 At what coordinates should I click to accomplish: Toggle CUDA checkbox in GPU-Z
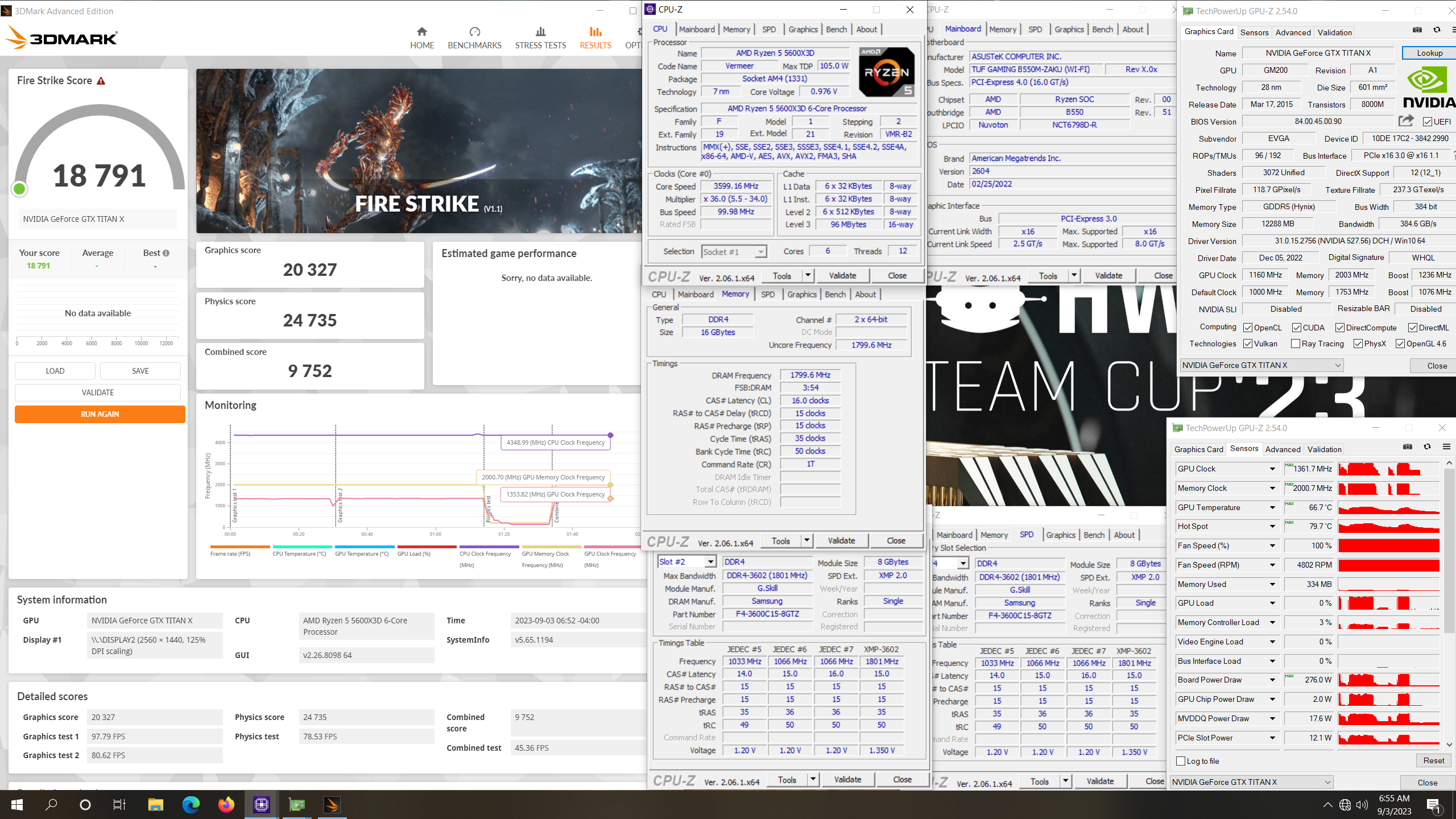[1297, 328]
